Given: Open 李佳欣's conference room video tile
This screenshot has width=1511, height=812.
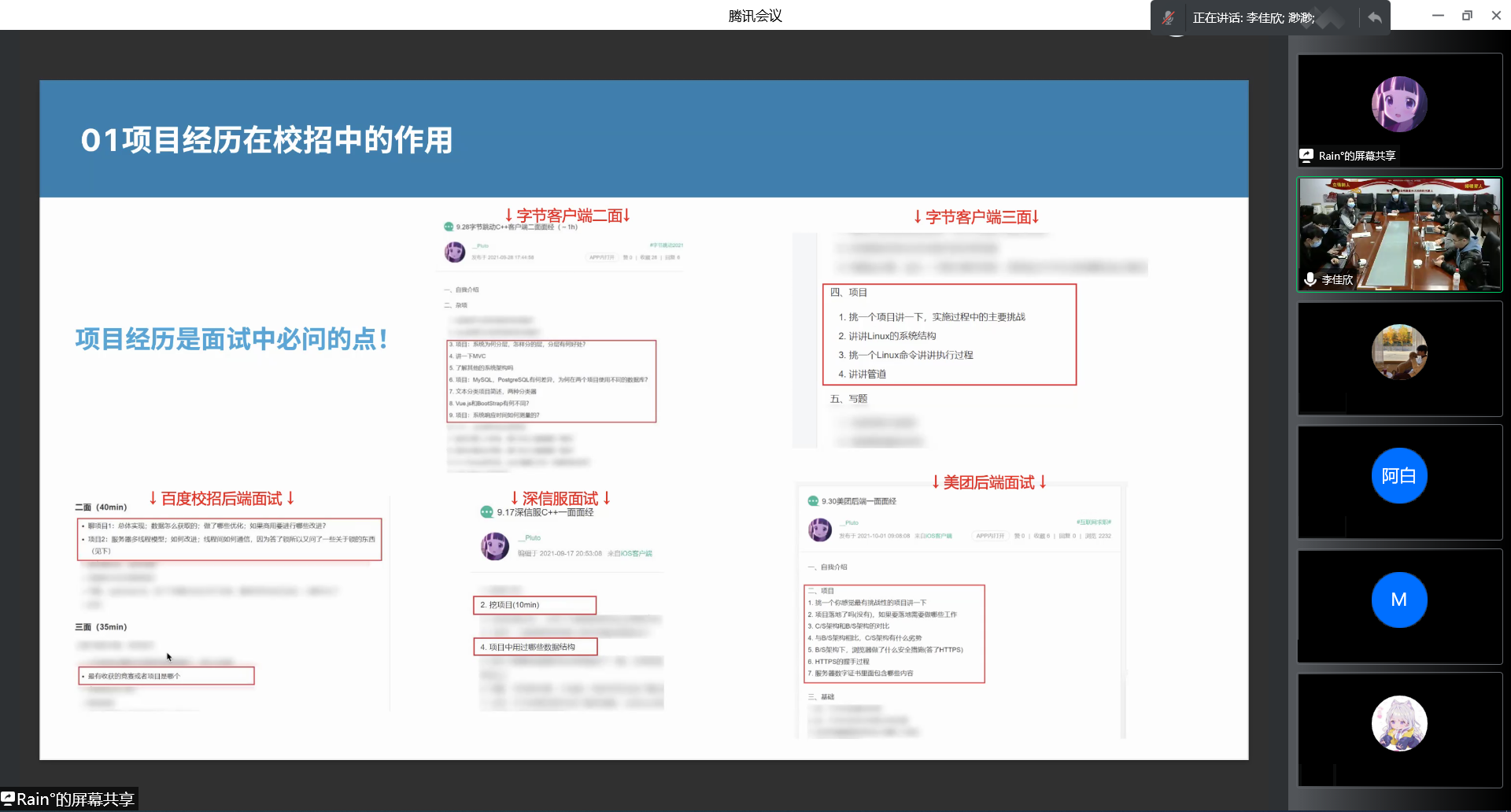Looking at the screenshot, I should point(1399,232).
